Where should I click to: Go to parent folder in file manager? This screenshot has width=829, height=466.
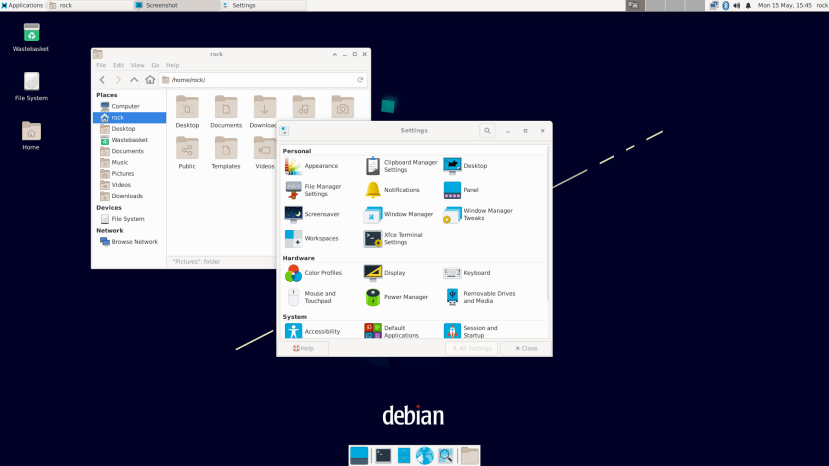134,80
